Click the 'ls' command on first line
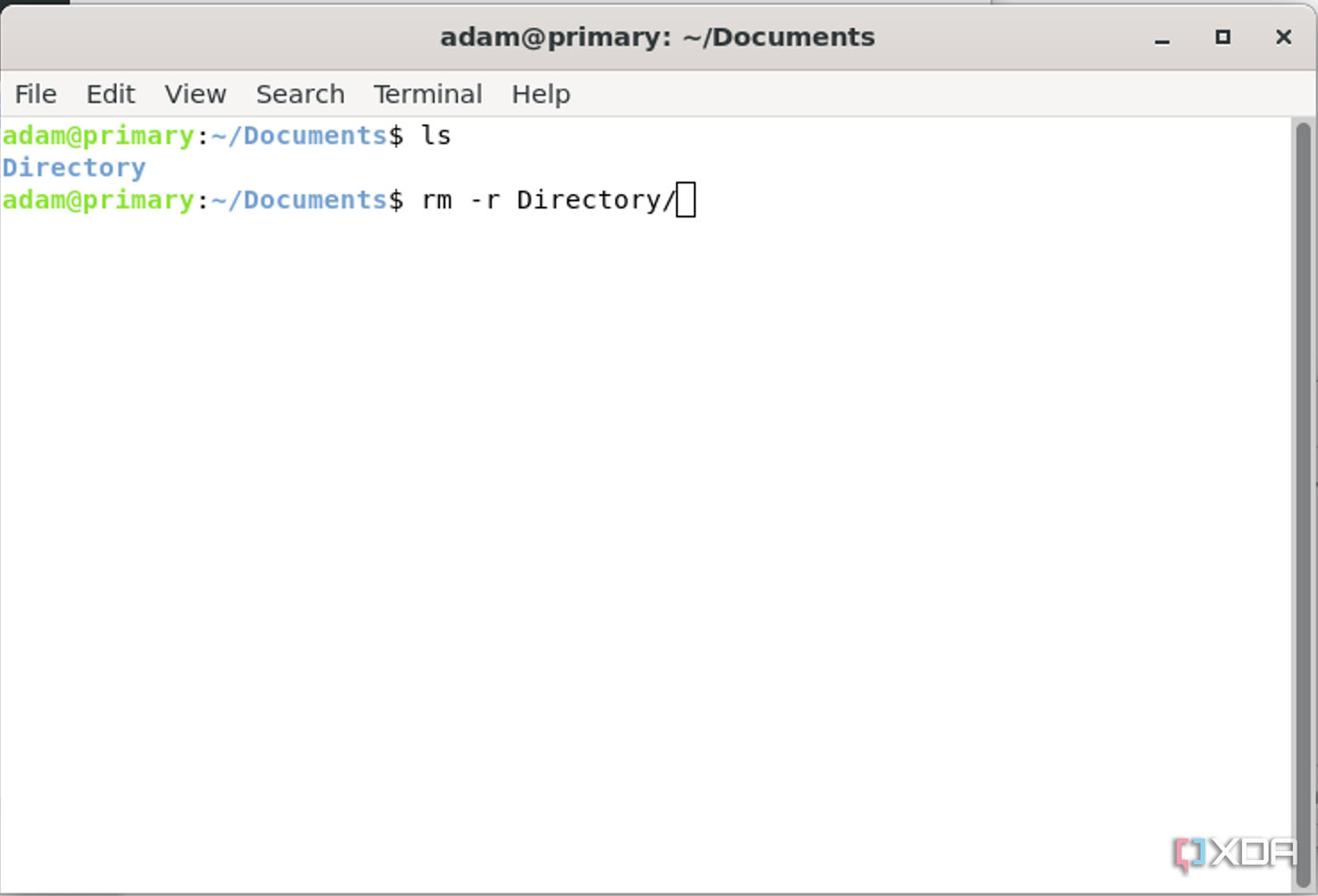Viewport: 1318px width, 896px height. pyautogui.click(x=435, y=135)
